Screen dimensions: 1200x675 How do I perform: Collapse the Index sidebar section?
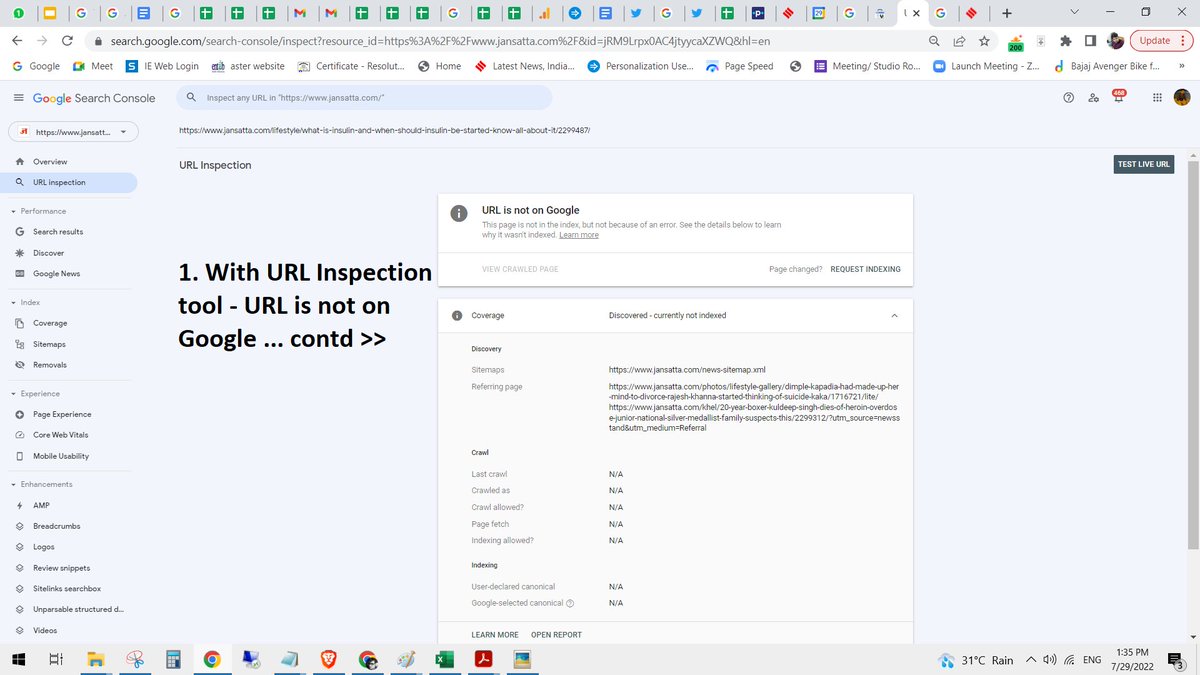[x=13, y=302]
